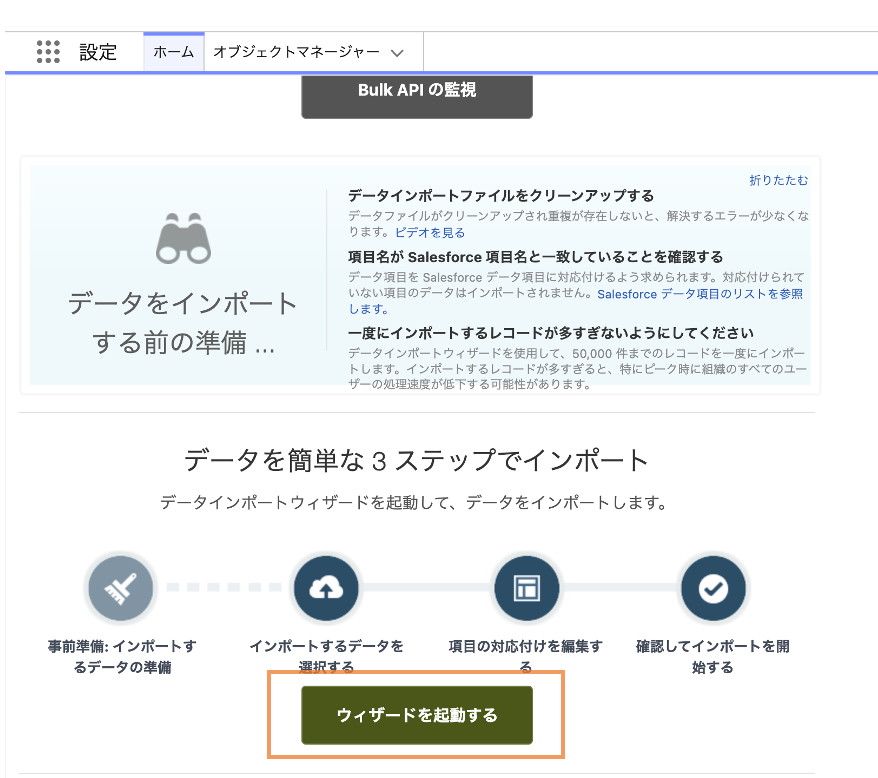Screen dimensions: 878x778
Task: Open the App Launcher dots grid
Action: pos(48,52)
